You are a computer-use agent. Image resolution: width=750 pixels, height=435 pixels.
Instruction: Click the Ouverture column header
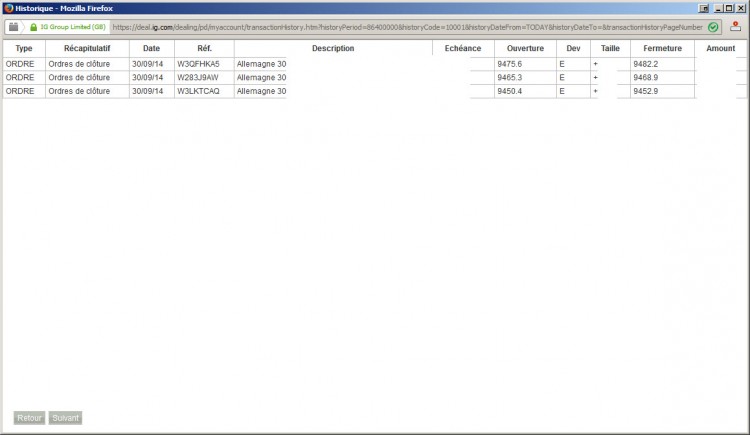[x=525, y=48]
